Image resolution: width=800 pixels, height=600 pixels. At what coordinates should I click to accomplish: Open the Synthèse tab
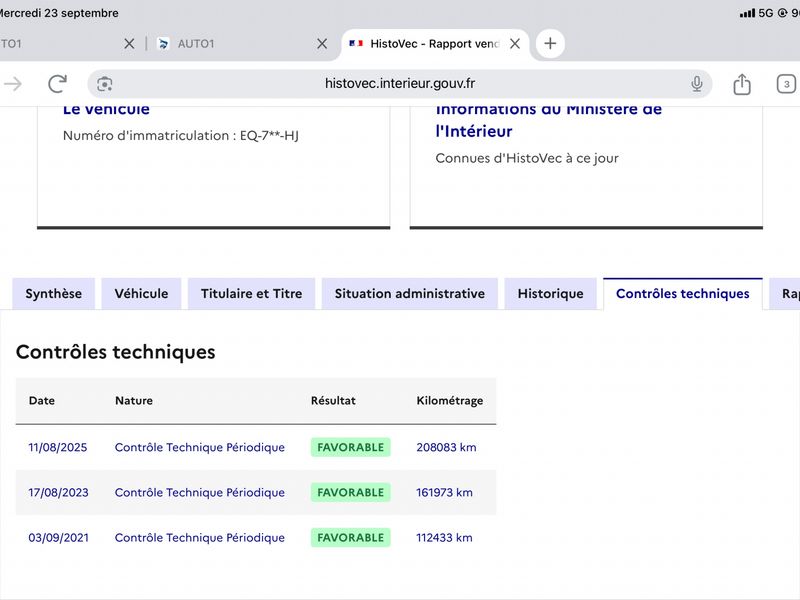54,294
